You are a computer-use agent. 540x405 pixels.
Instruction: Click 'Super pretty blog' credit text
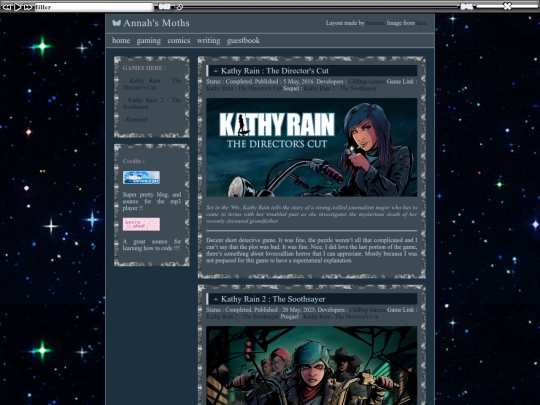pos(152,201)
